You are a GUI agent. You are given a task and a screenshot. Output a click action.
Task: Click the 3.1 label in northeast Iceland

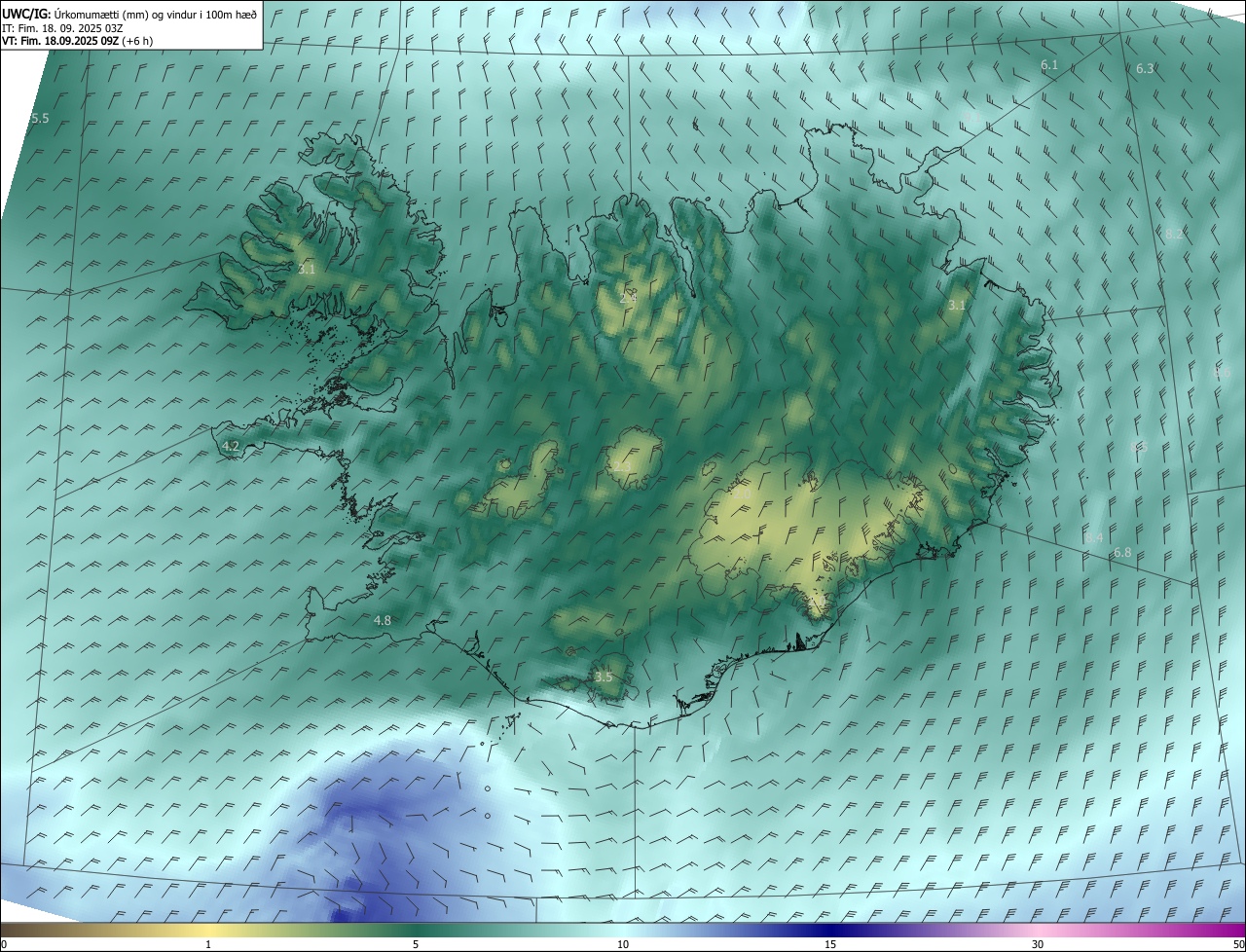957,306
